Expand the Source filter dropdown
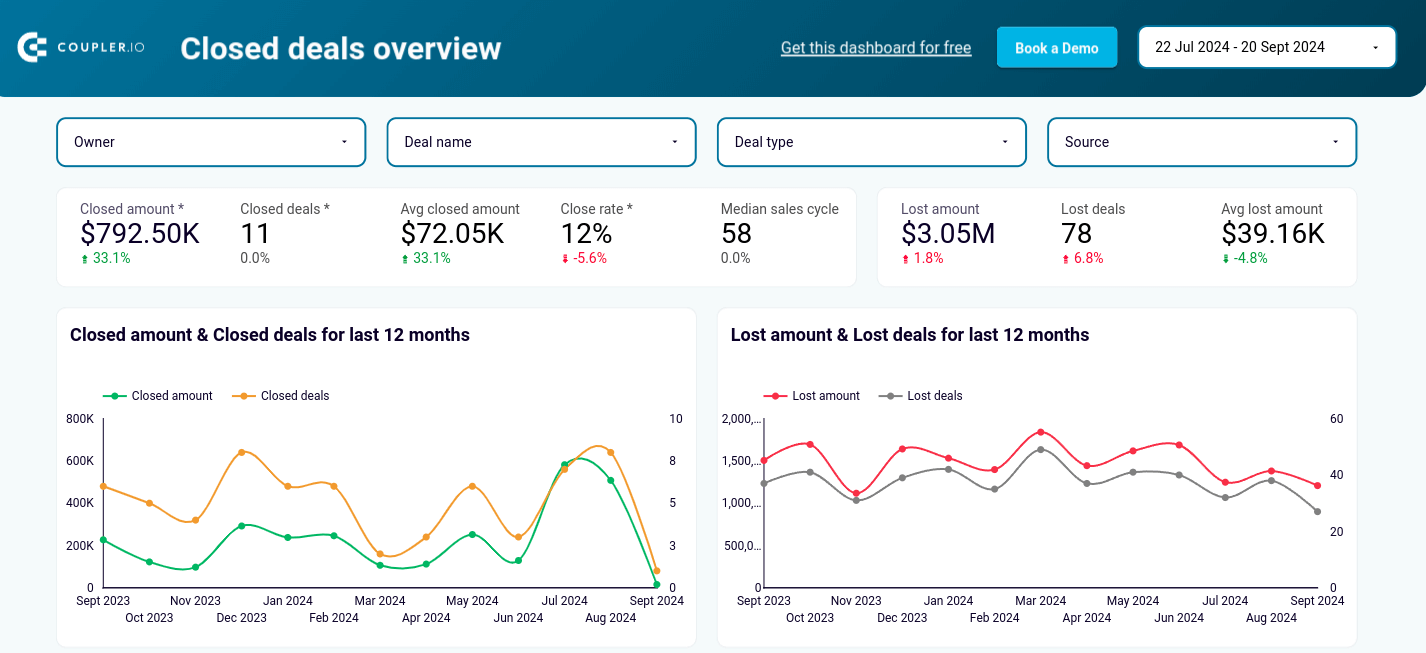The width and height of the screenshot is (1426, 653). [1202, 142]
